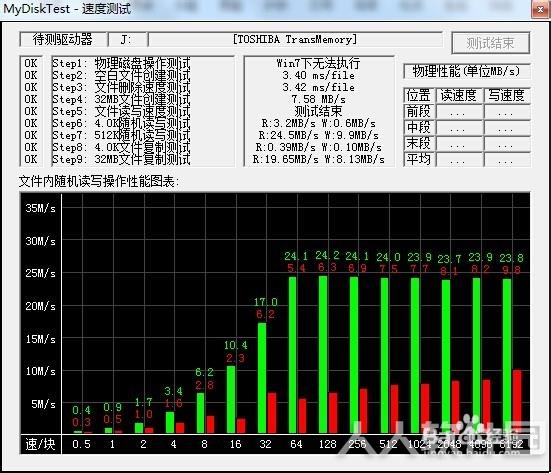
Task: Click the red 9.8 bar at block 8192
Action: [x=517, y=401]
